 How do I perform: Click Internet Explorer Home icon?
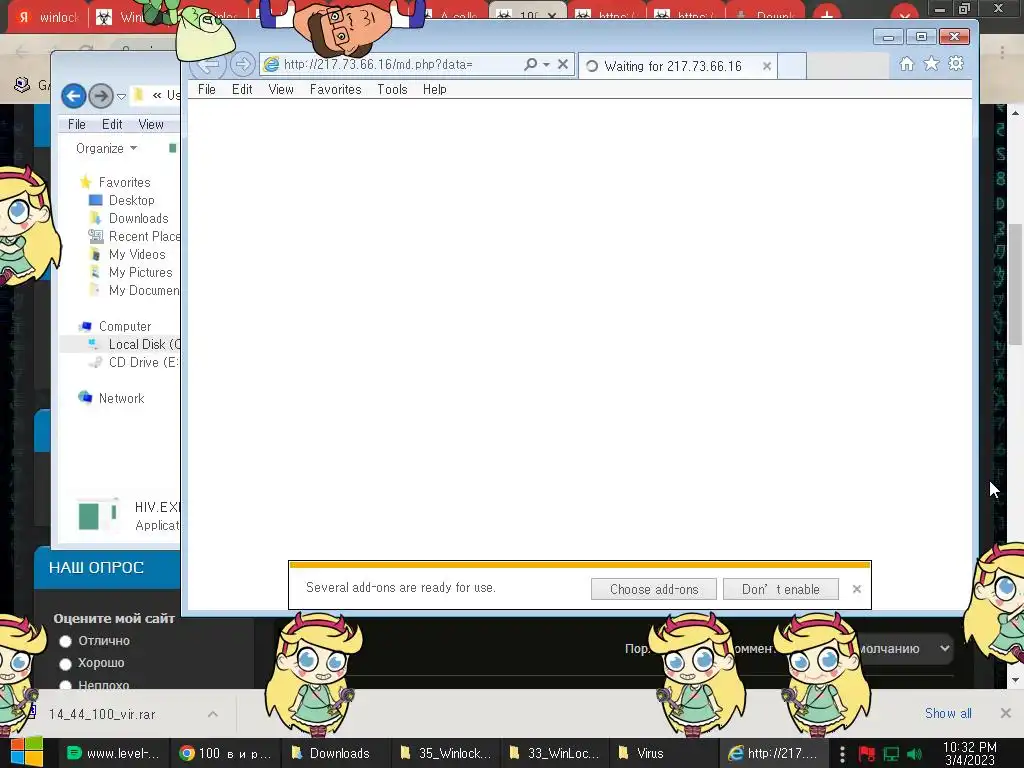pos(906,63)
